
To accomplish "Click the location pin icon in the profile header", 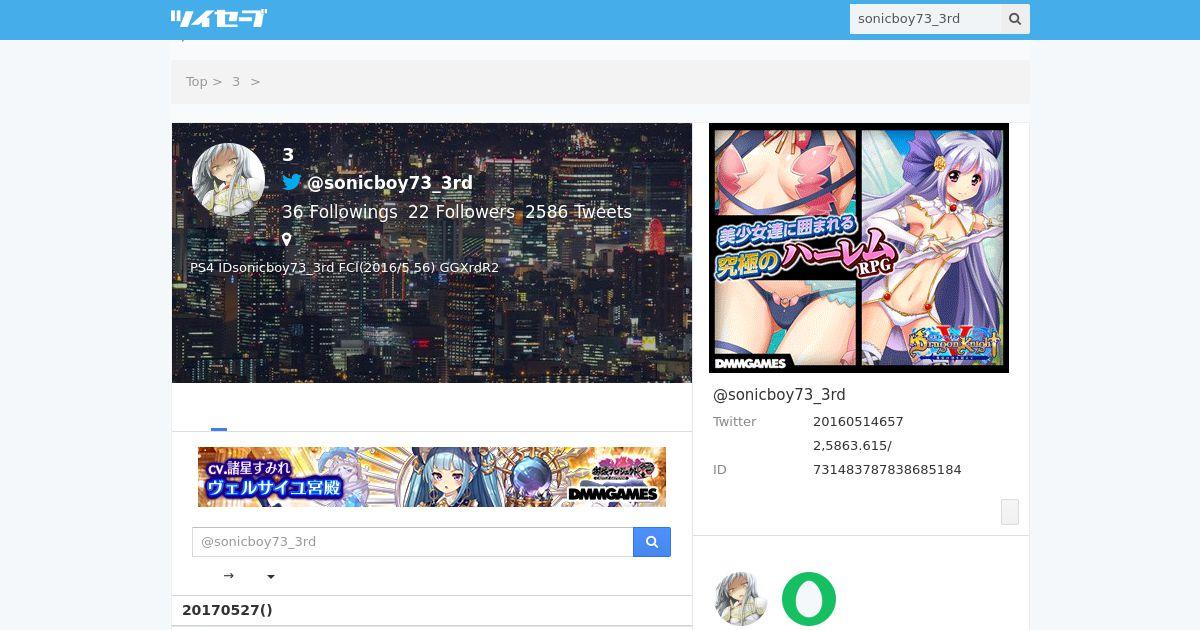I will pyautogui.click(x=287, y=240).
